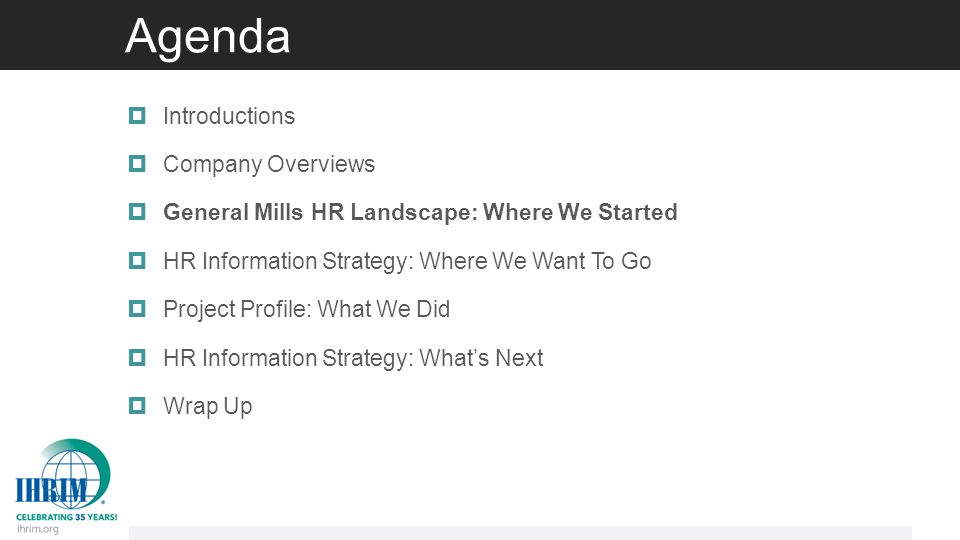Select the bullet beside General Mills HR Landscape
Image resolution: width=960 pixels, height=540 pixels.
137,212
